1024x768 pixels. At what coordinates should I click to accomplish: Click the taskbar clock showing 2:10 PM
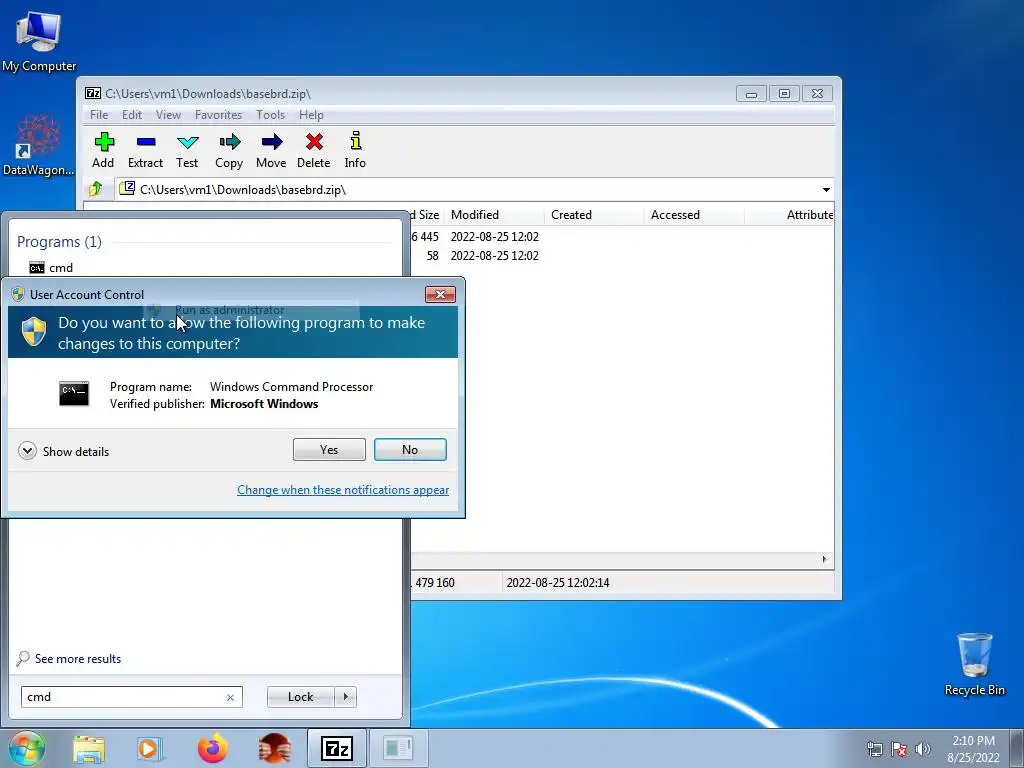973,749
